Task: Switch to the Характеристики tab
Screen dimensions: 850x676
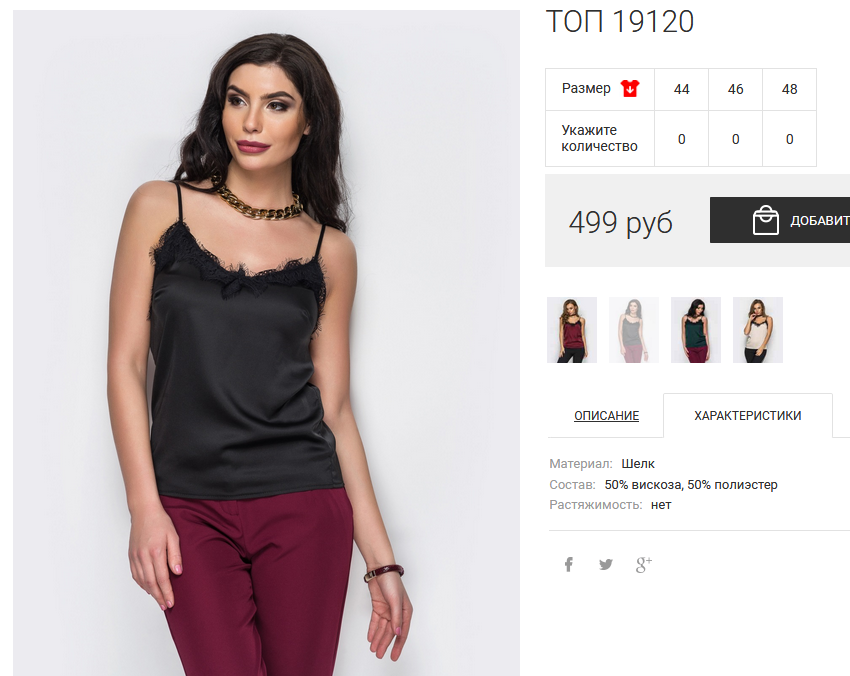Action: coord(748,416)
